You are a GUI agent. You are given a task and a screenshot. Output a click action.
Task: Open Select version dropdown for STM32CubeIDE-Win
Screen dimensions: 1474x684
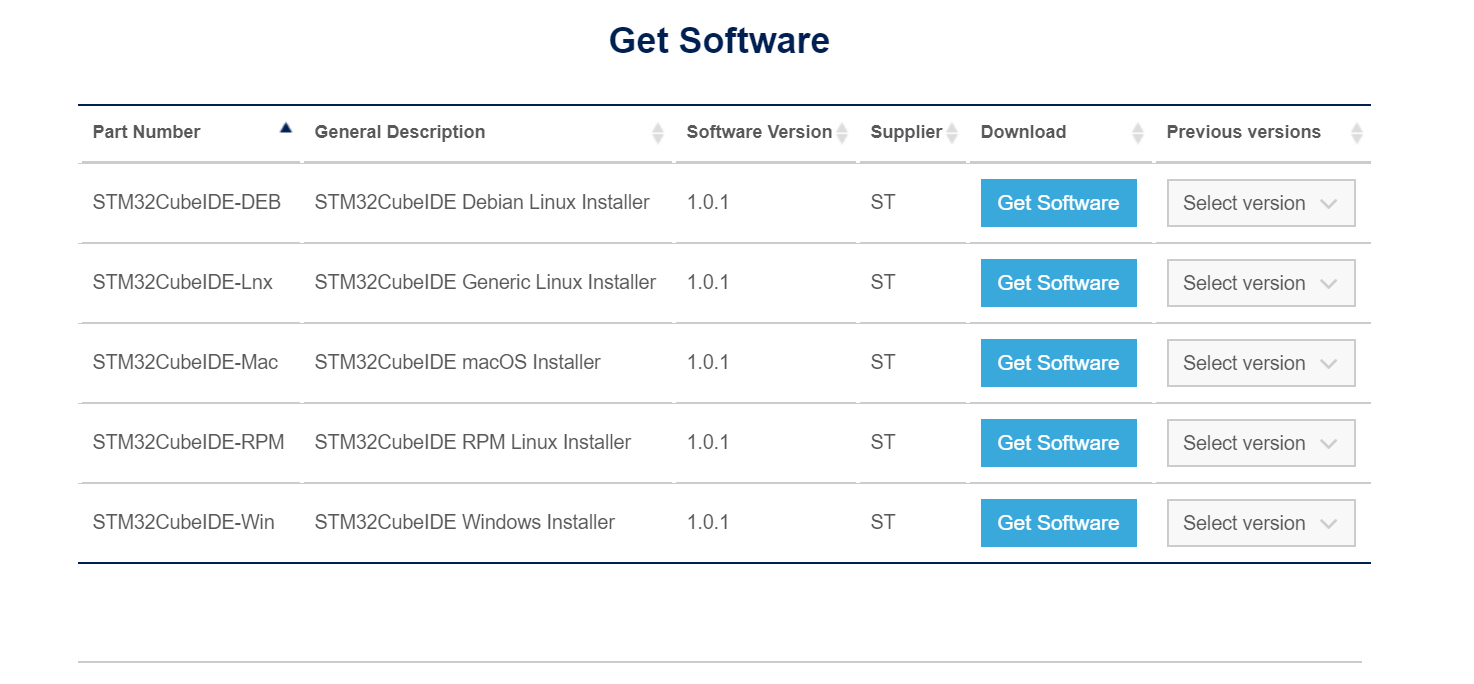tap(1260, 523)
